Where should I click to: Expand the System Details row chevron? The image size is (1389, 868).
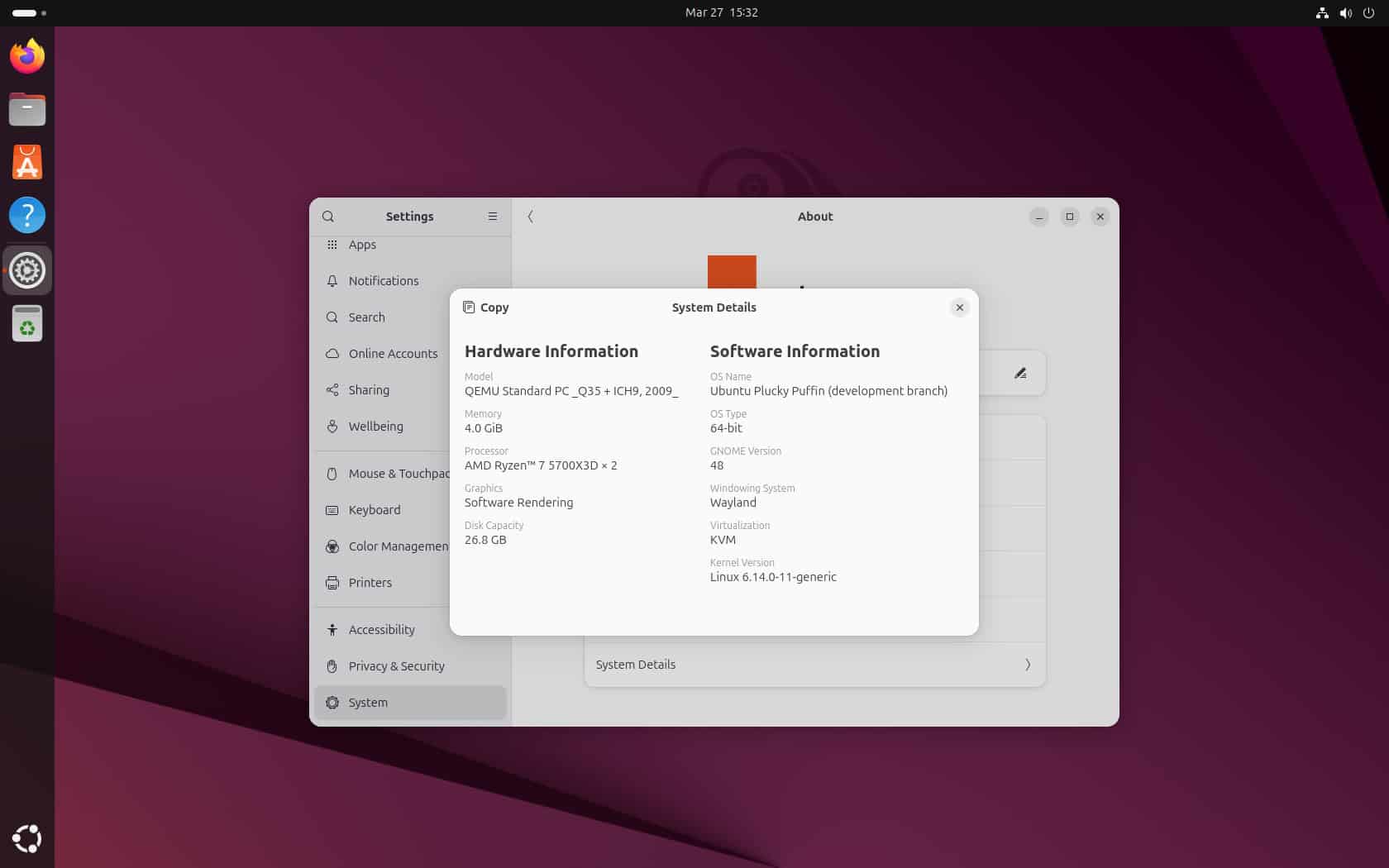tap(1028, 665)
